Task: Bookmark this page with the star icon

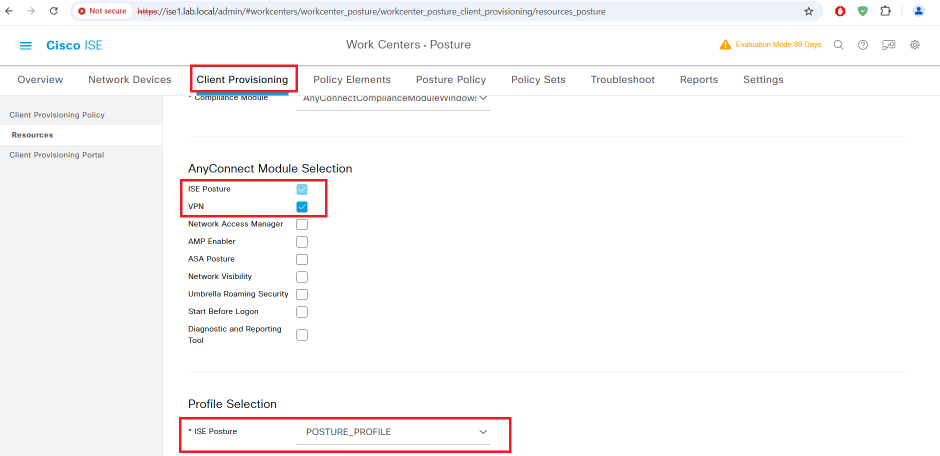Action: point(808,11)
